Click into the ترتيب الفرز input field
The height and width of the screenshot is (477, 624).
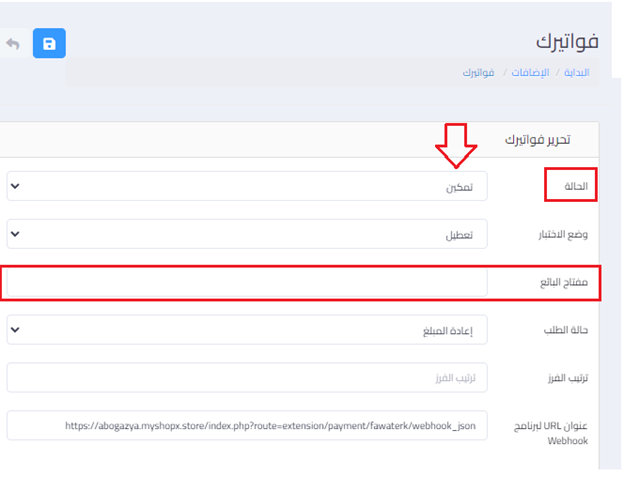point(247,378)
